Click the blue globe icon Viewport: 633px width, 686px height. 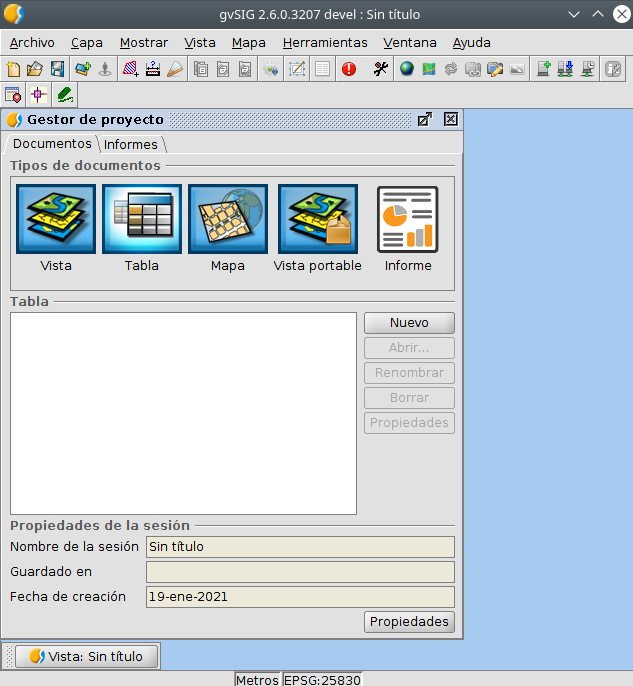click(406, 69)
